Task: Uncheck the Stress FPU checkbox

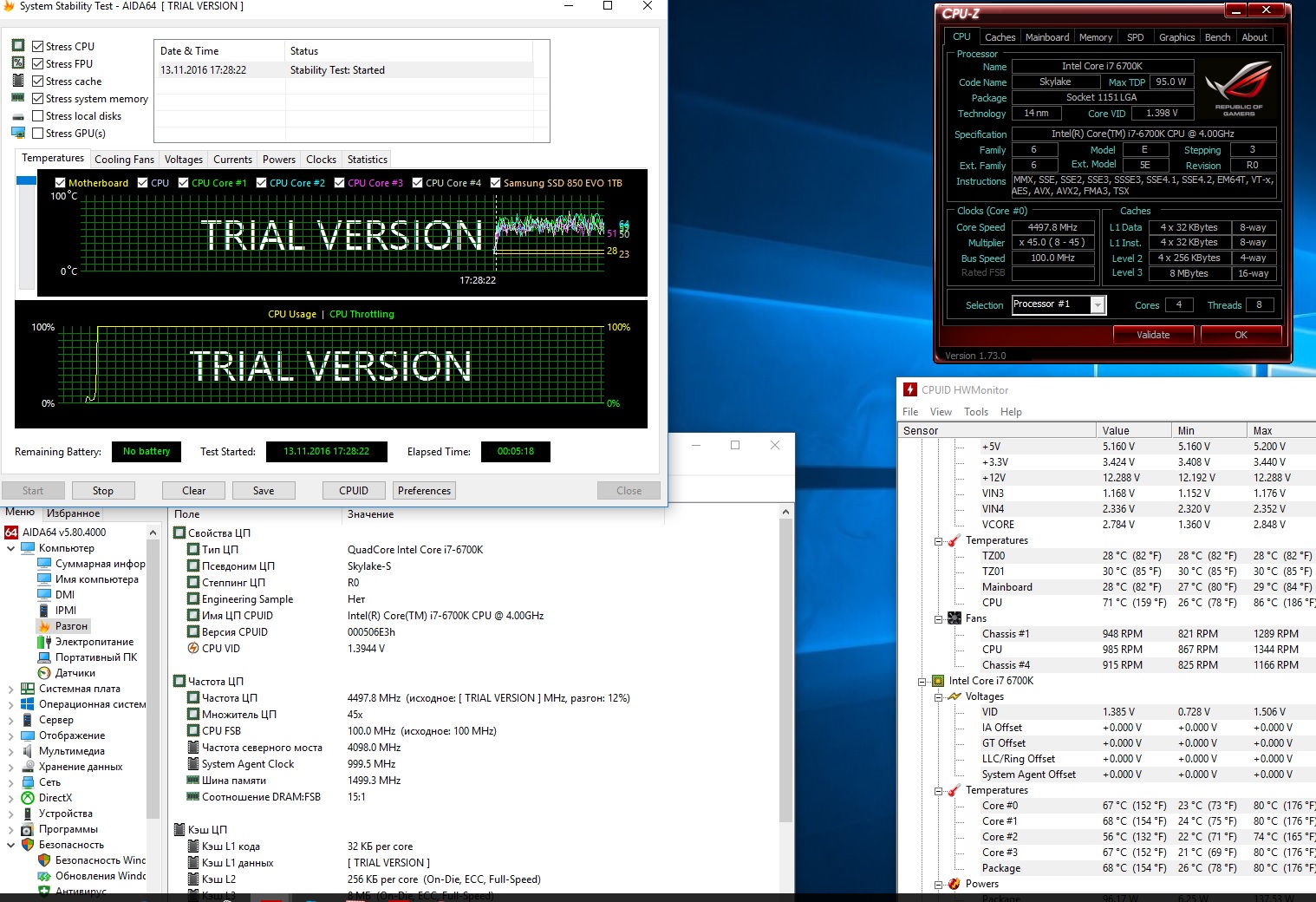Action: pos(37,64)
